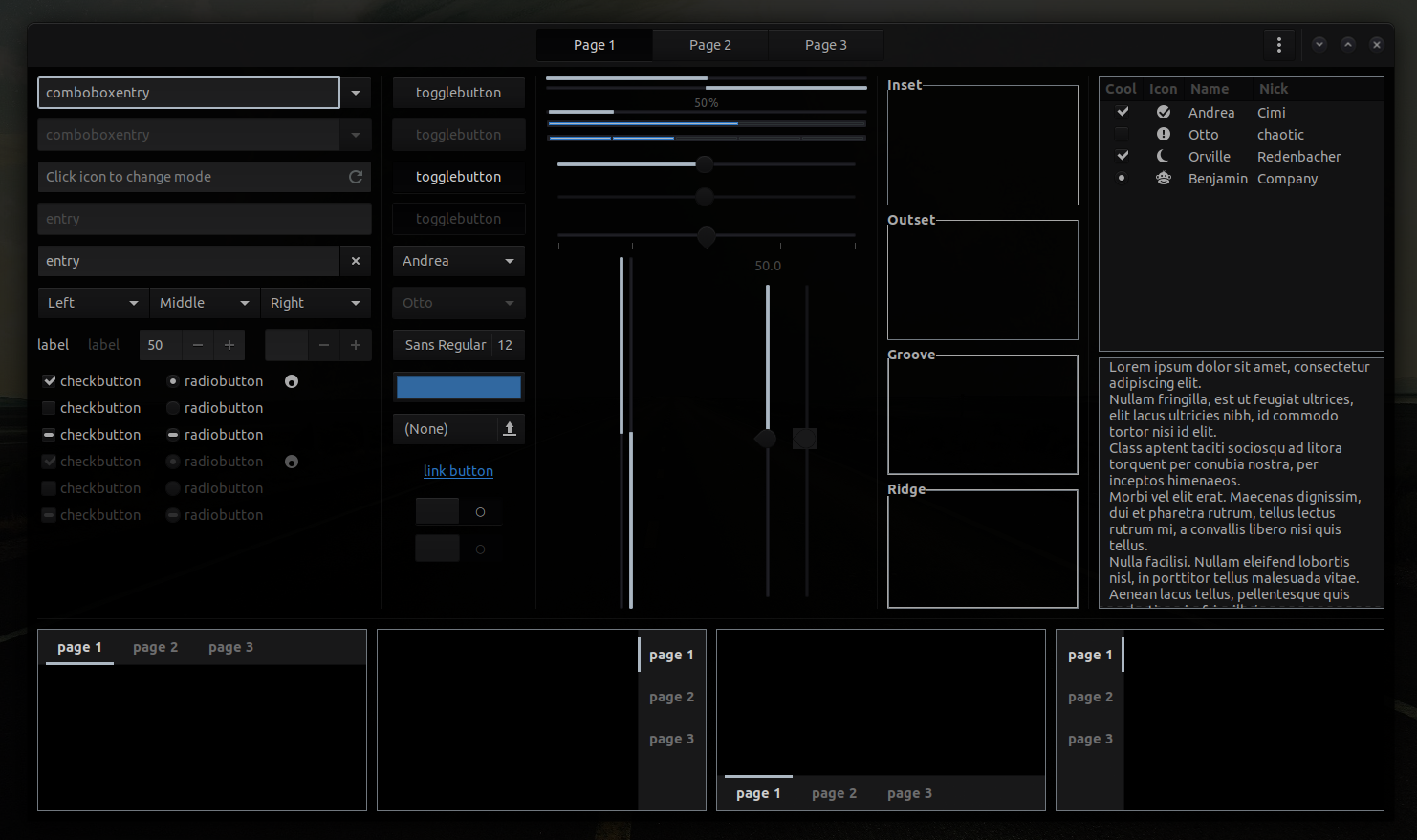Open the comboboxentry dropdown arrow
The image size is (1417, 840).
point(355,92)
